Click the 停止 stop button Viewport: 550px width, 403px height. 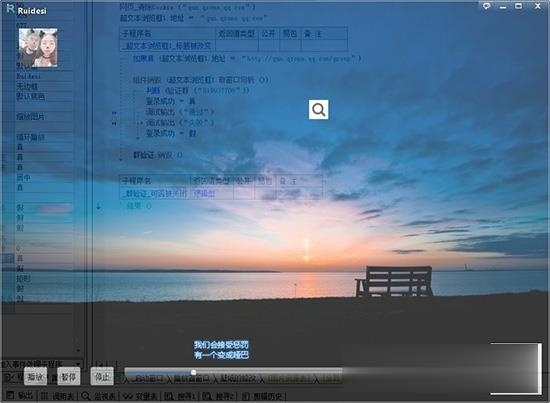(x=102, y=376)
